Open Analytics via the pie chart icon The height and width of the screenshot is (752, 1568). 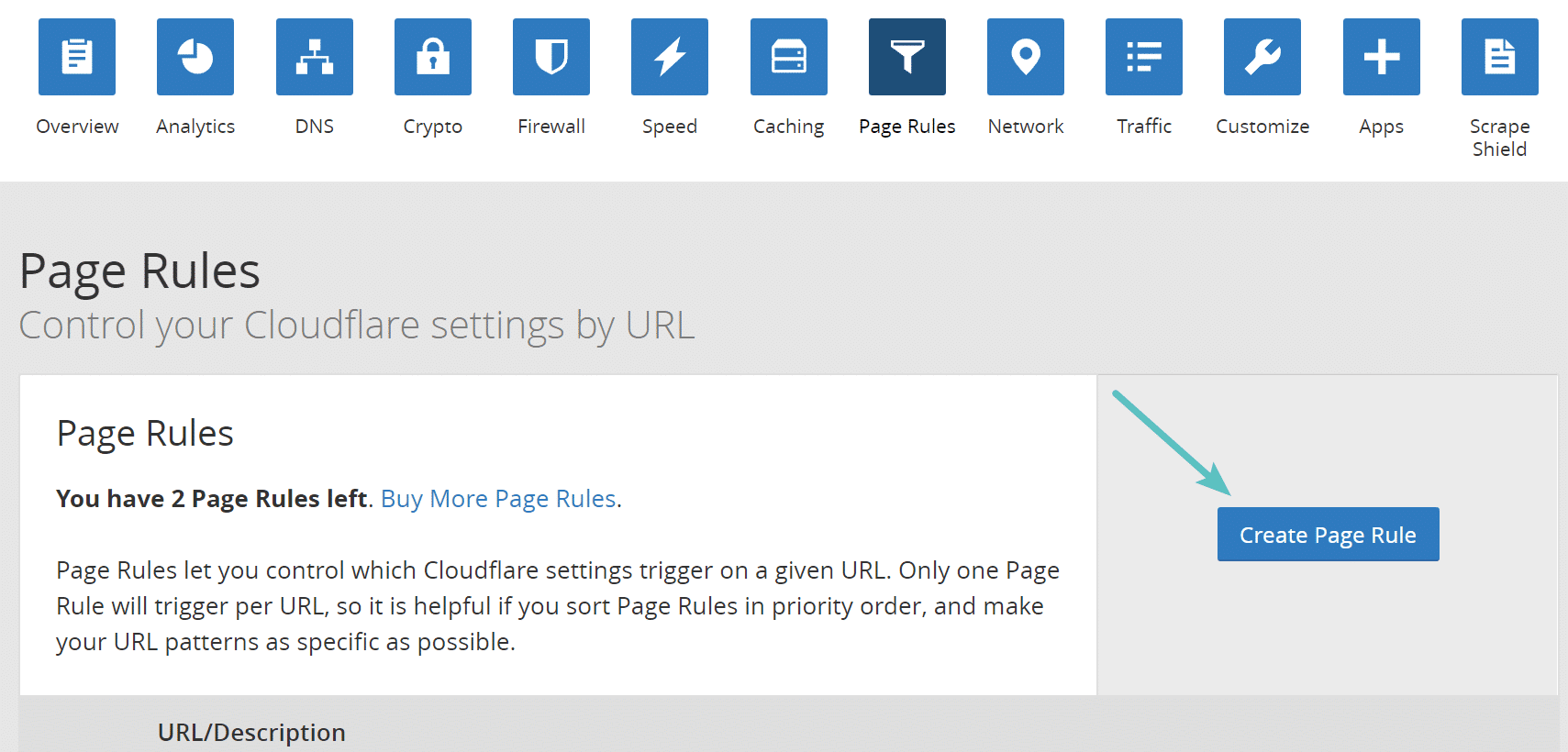click(195, 57)
